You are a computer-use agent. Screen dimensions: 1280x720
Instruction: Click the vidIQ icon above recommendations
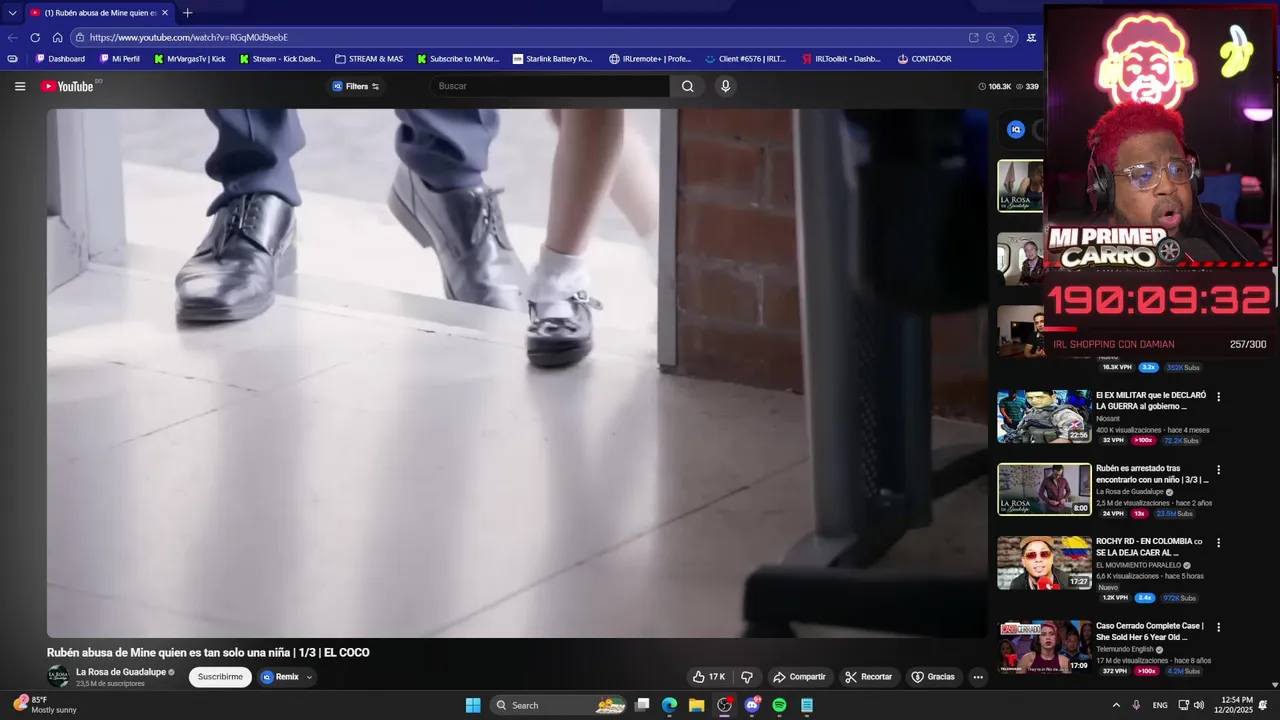(x=1016, y=129)
